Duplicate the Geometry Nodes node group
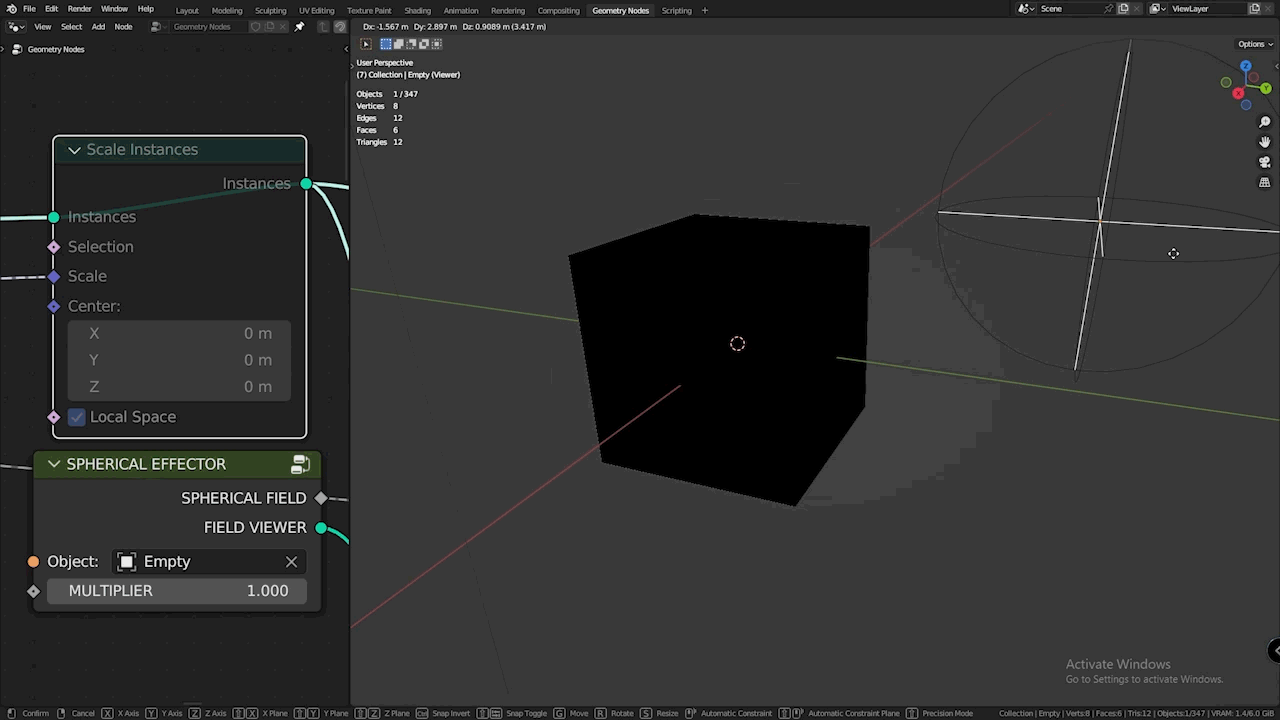The image size is (1280, 720). (x=269, y=26)
